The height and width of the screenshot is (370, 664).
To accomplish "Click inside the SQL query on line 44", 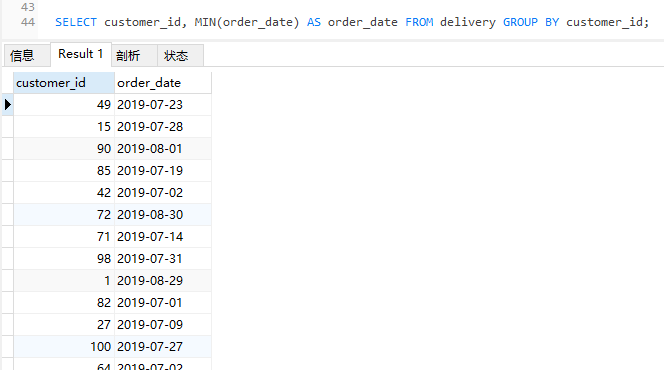I will tap(351, 22).
